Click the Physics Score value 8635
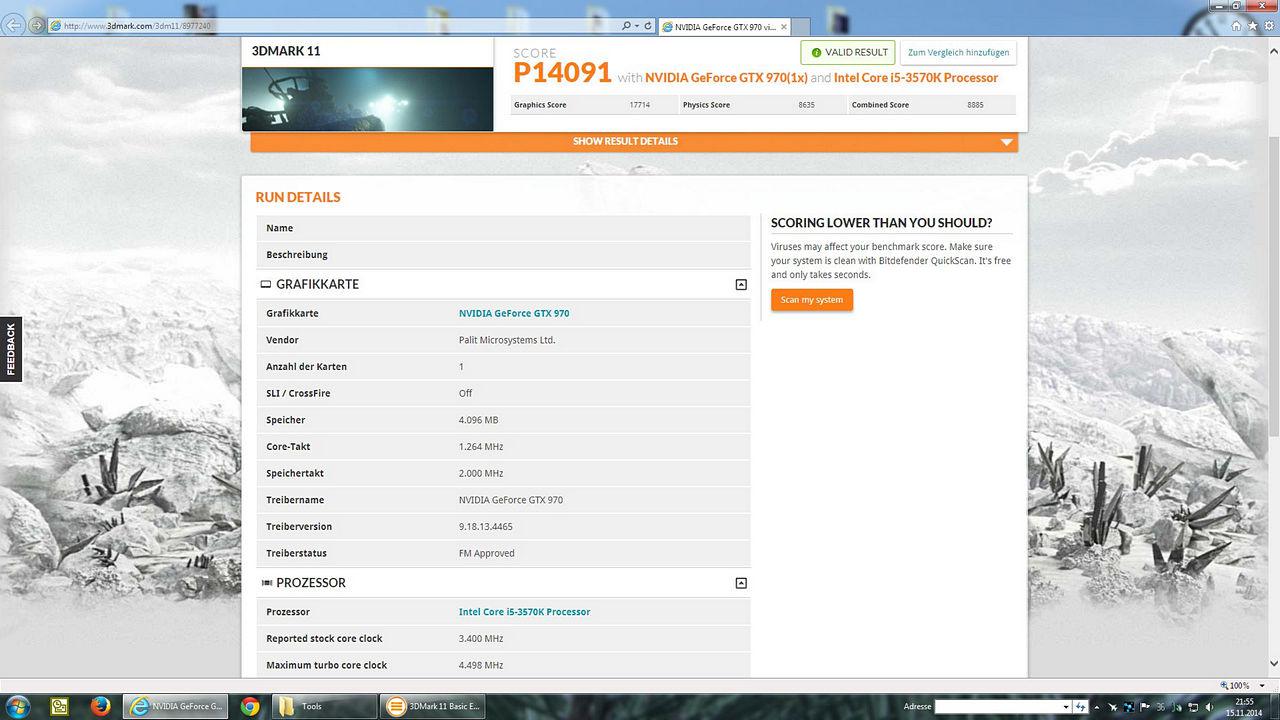Viewport: 1280px width, 720px height. 806,105
